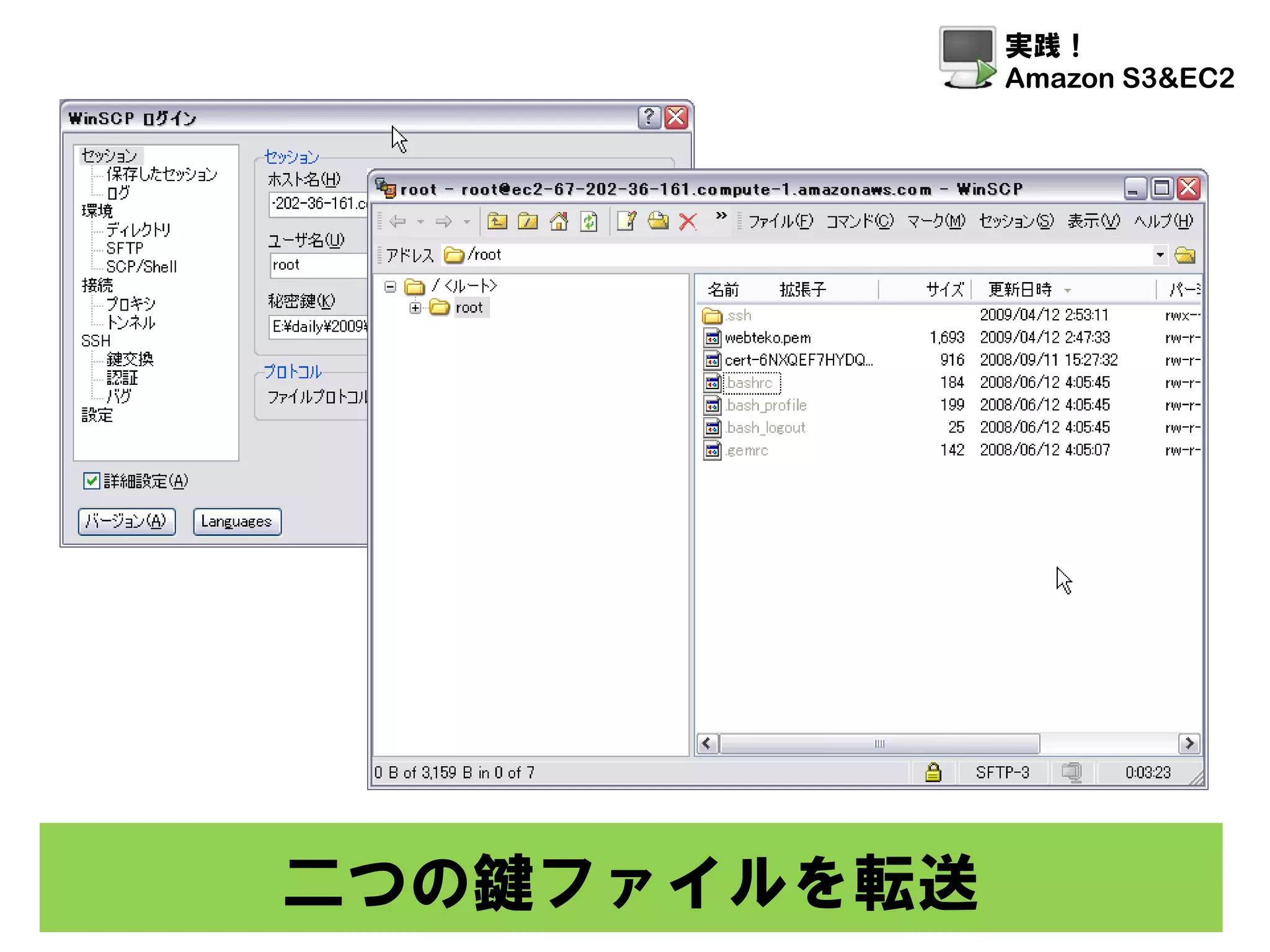Open the マーク(M) menu
This screenshot has height=952, width=1270.
[936, 221]
